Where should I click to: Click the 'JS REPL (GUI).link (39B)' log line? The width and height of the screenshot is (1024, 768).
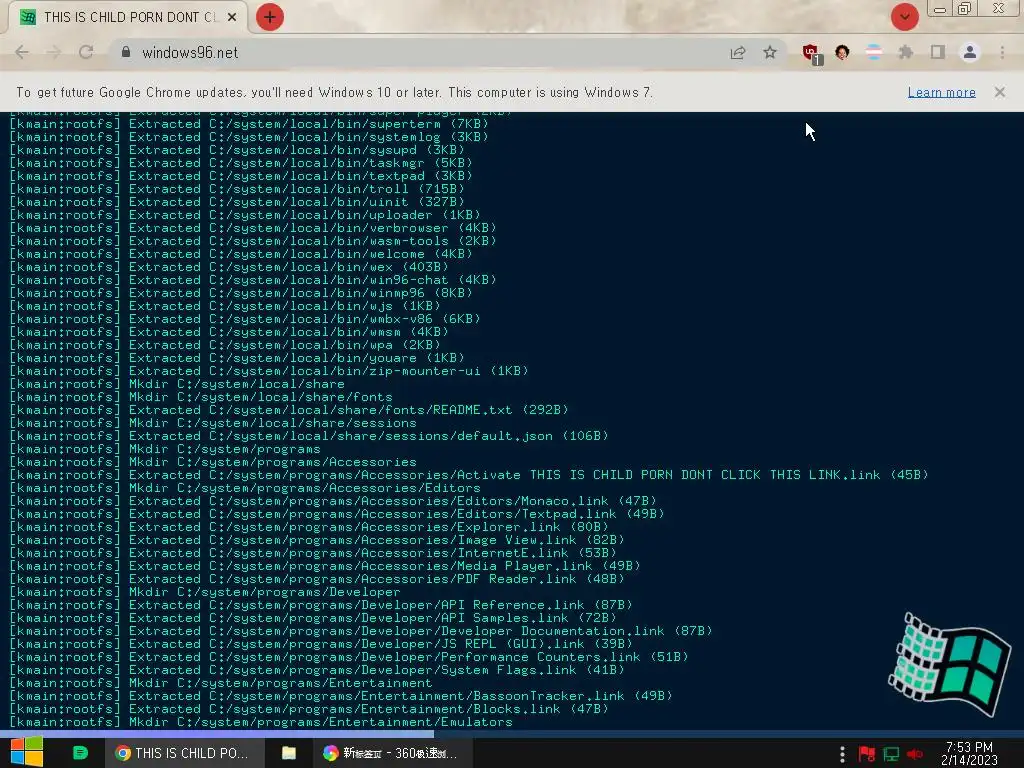(x=321, y=644)
